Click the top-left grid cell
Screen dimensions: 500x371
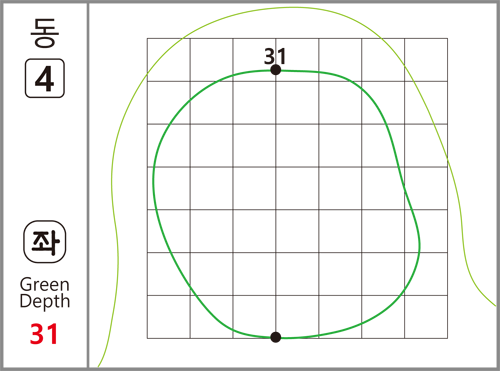(169, 60)
